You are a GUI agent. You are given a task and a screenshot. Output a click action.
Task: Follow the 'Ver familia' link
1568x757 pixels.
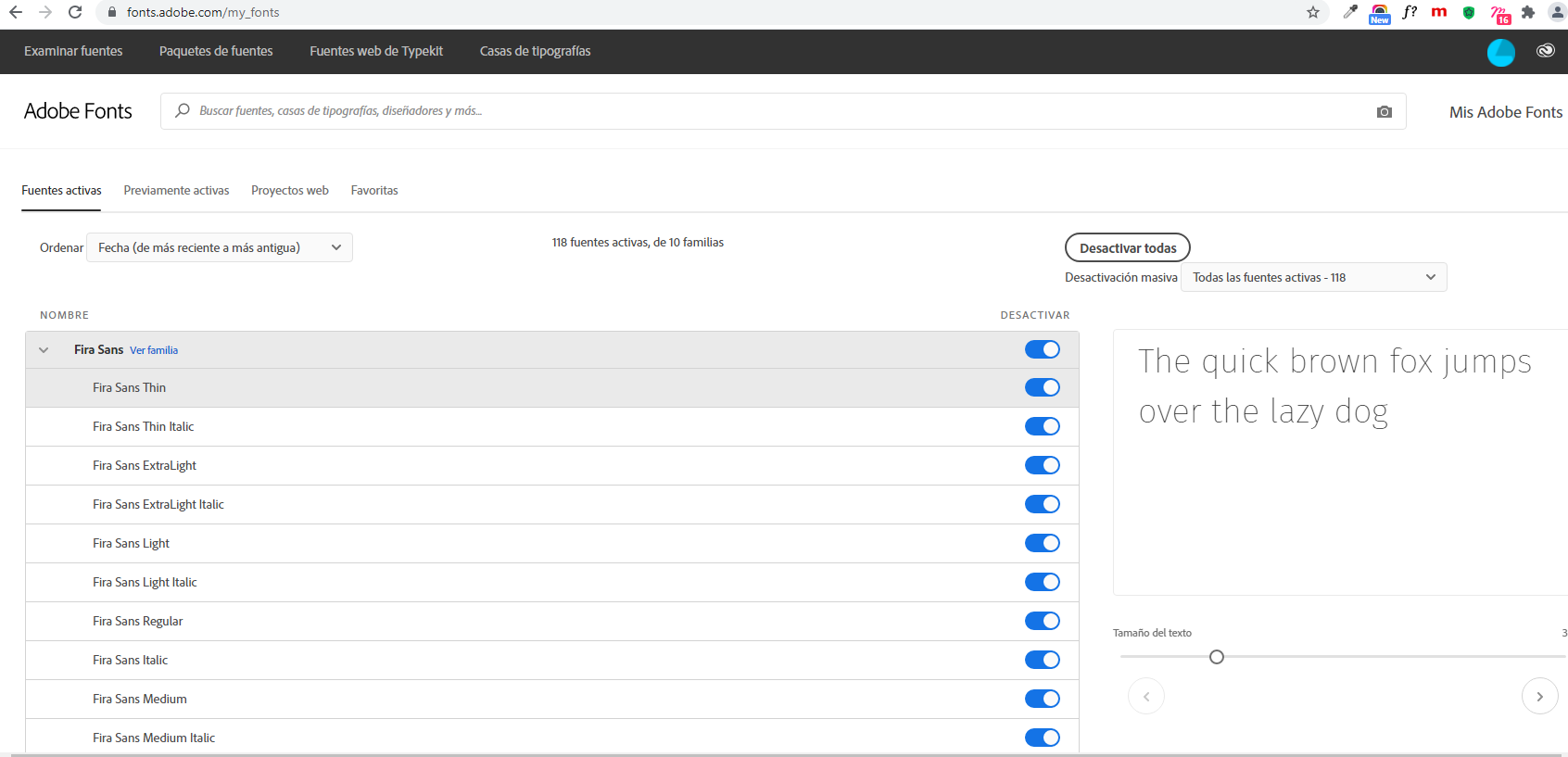(154, 350)
